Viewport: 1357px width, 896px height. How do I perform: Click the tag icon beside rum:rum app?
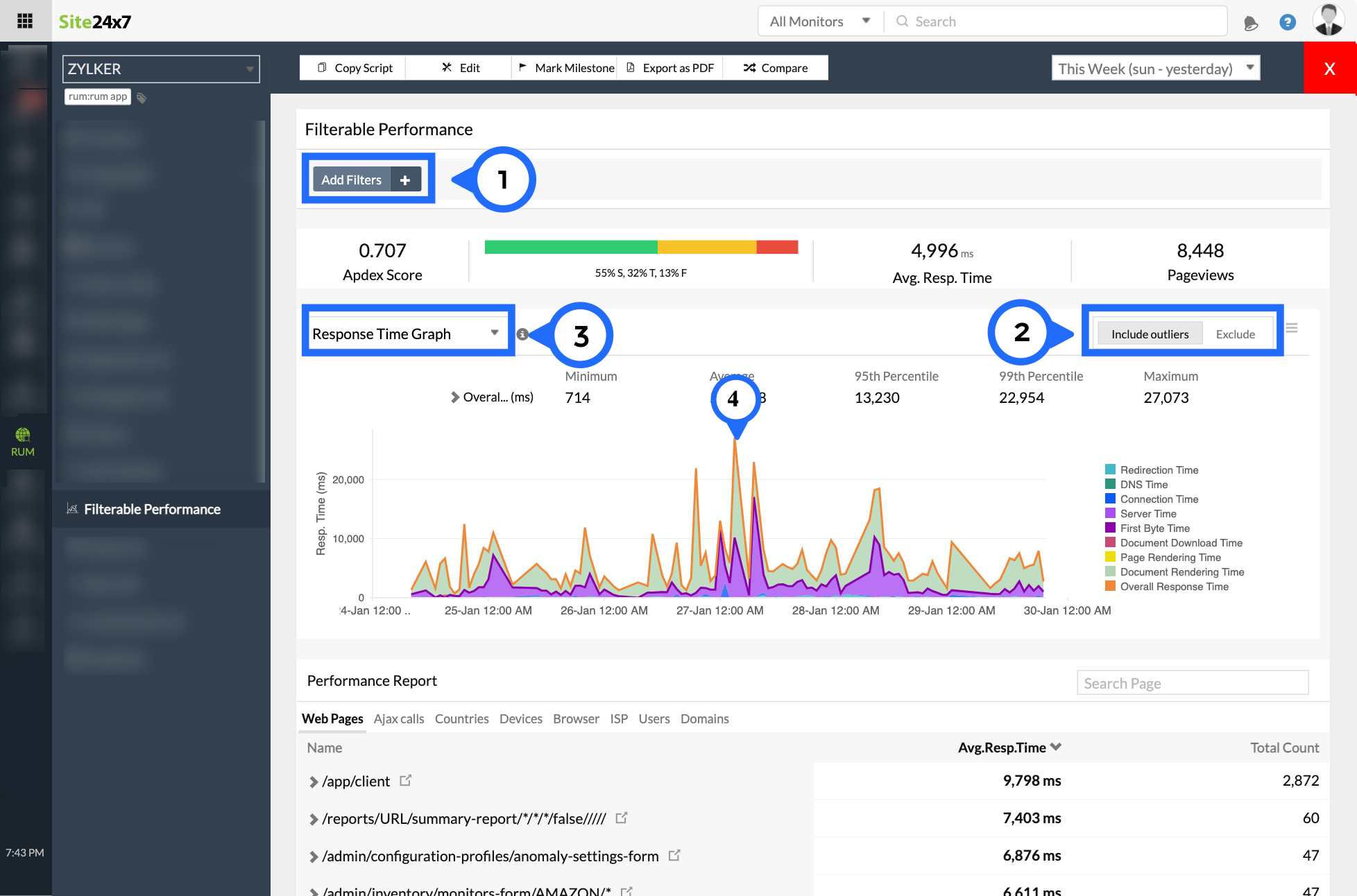tap(142, 98)
